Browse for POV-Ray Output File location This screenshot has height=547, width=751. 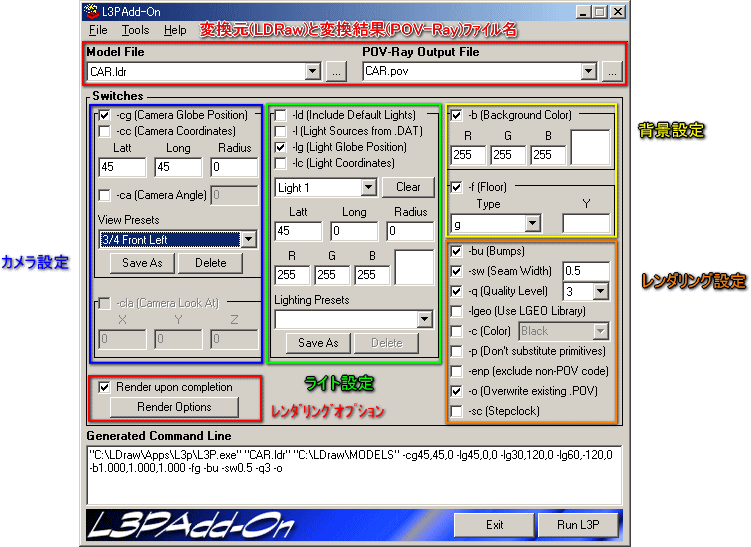(612, 72)
